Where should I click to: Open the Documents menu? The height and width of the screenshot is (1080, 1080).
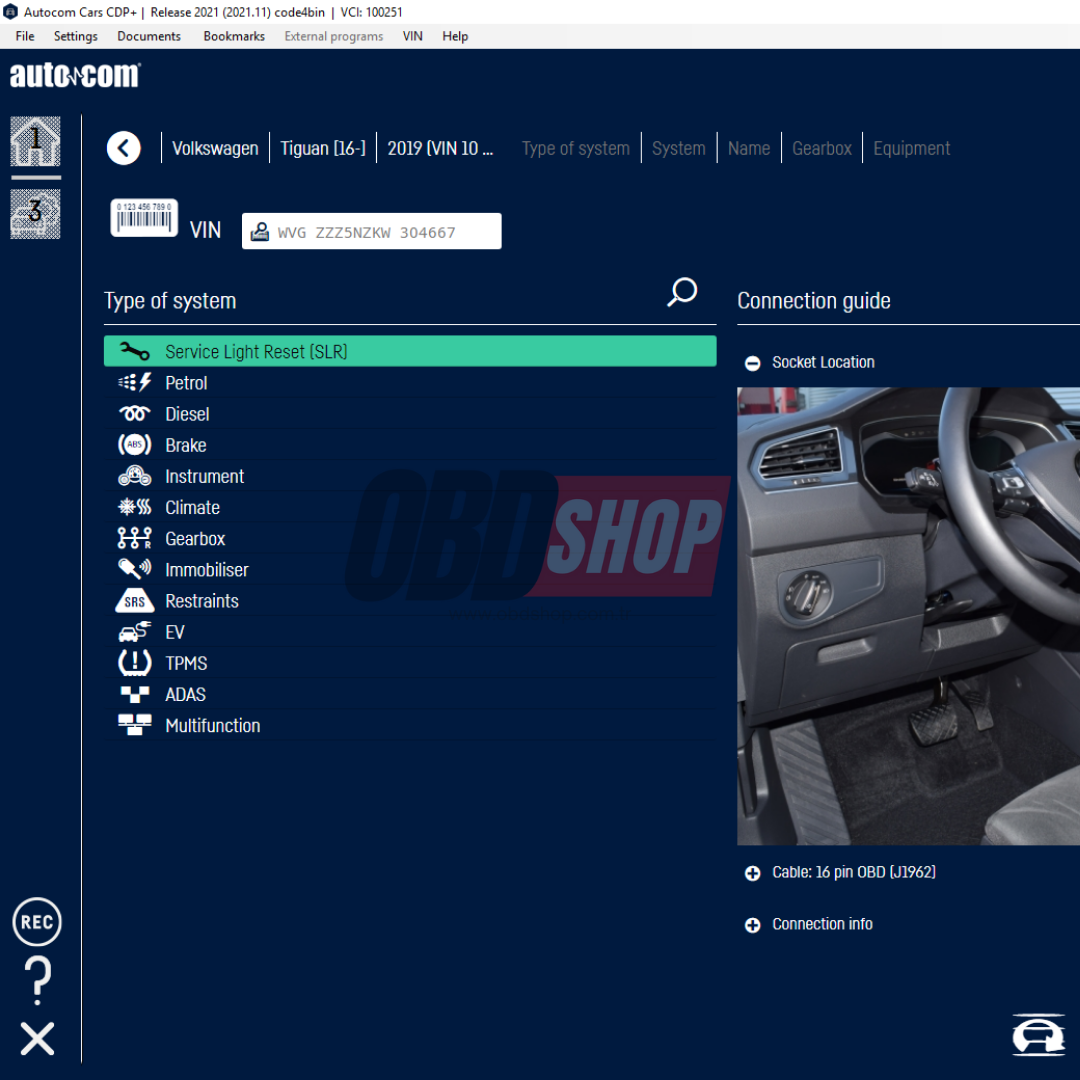click(149, 36)
